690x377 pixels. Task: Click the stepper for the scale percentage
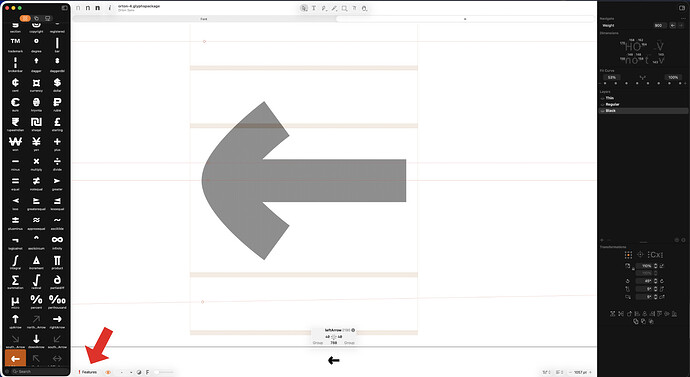point(656,266)
